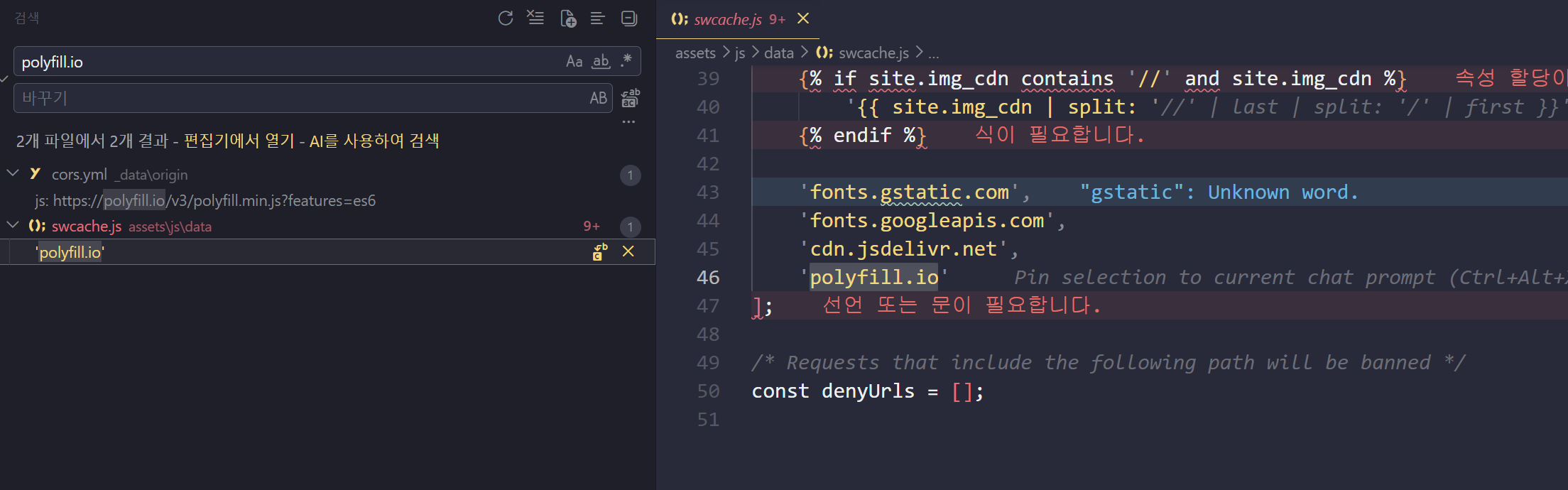The height and width of the screenshot is (490, 1568).
Task: Click "gstatic": Unknown word. message
Action: (1219, 192)
